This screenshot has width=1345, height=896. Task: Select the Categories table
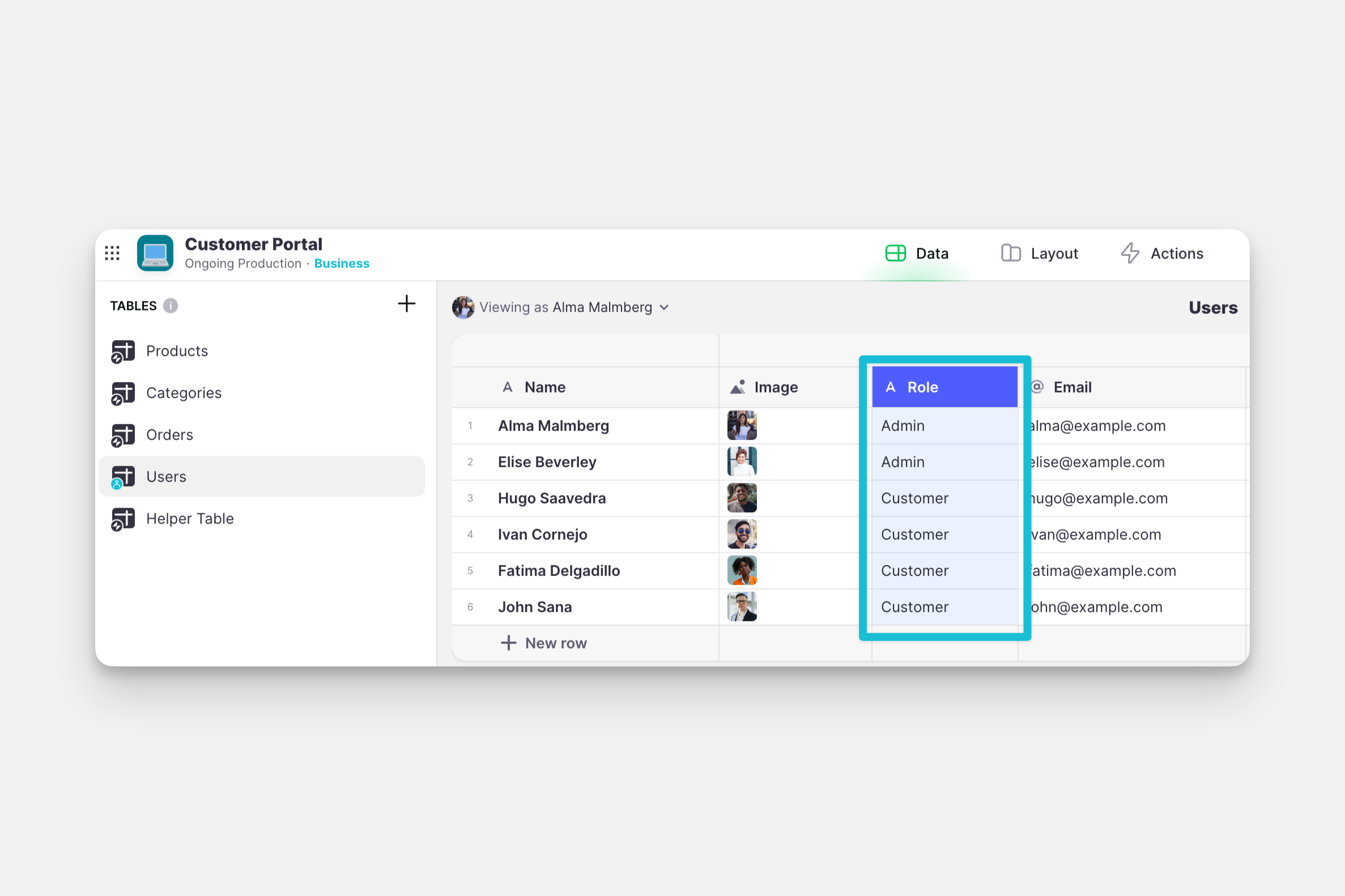[x=184, y=393]
